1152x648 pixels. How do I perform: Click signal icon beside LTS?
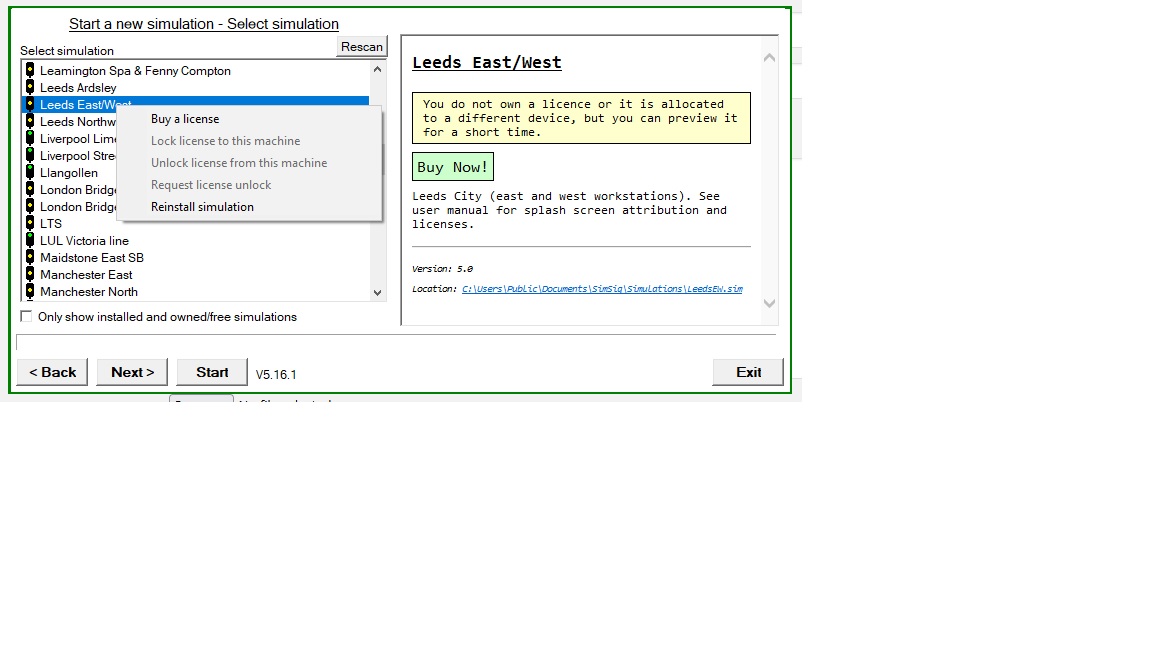pyautogui.click(x=29, y=223)
